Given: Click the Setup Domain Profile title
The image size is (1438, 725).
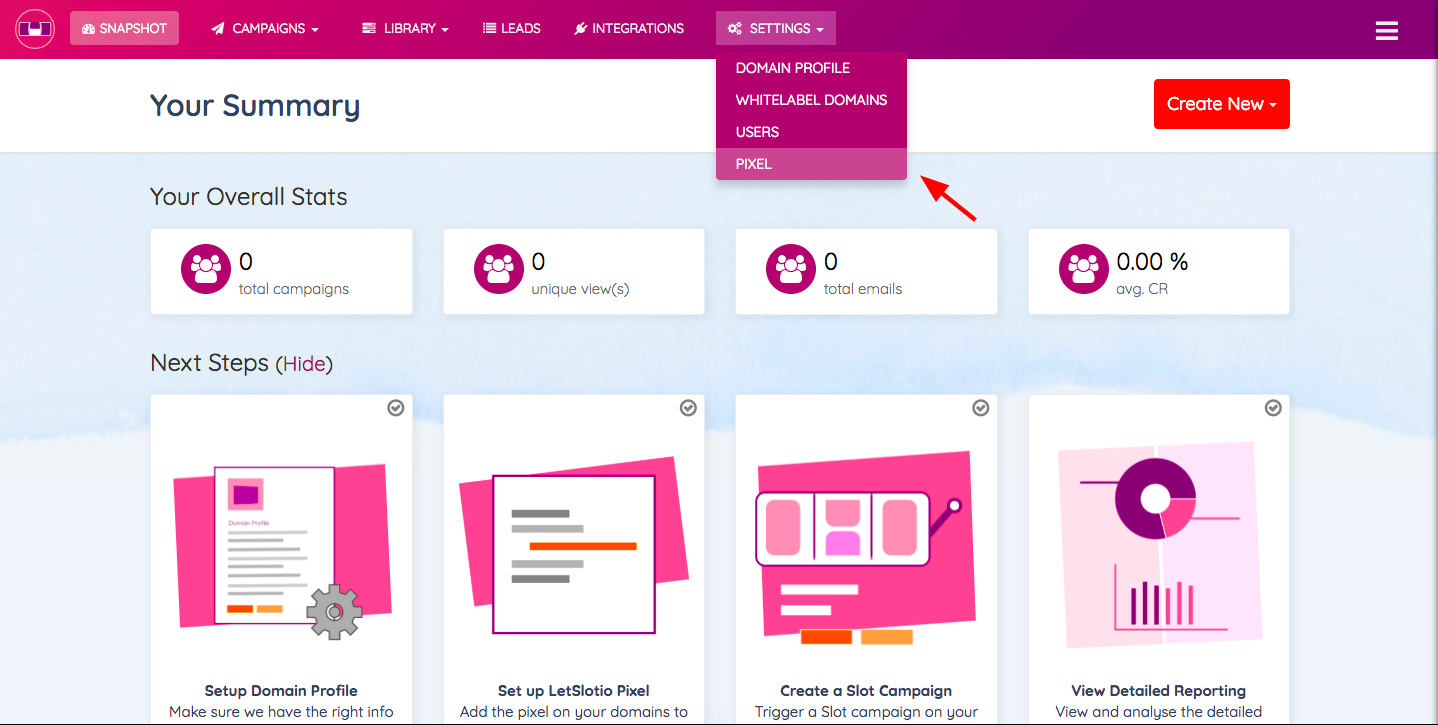Looking at the screenshot, I should (281, 691).
